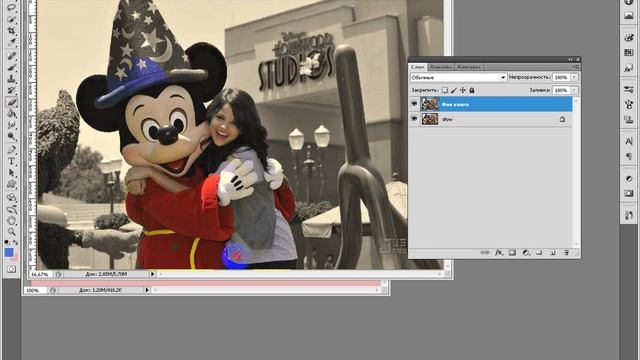Select the Clone Stamp tool
This screenshot has height=360, width=640.
11,78
